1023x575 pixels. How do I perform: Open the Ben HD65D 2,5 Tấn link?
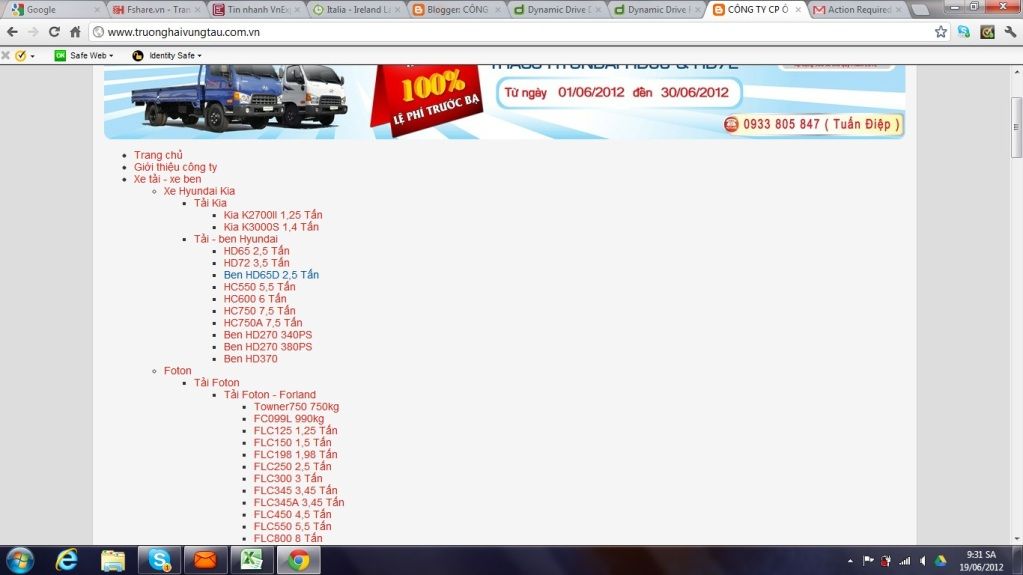click(271, 275)
